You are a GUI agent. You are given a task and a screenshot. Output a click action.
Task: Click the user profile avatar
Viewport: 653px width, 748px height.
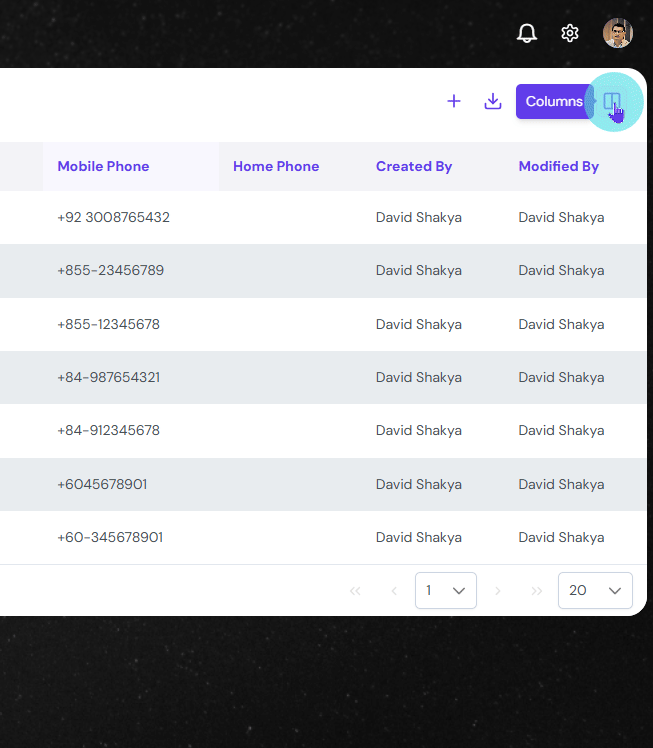point(618,33)
